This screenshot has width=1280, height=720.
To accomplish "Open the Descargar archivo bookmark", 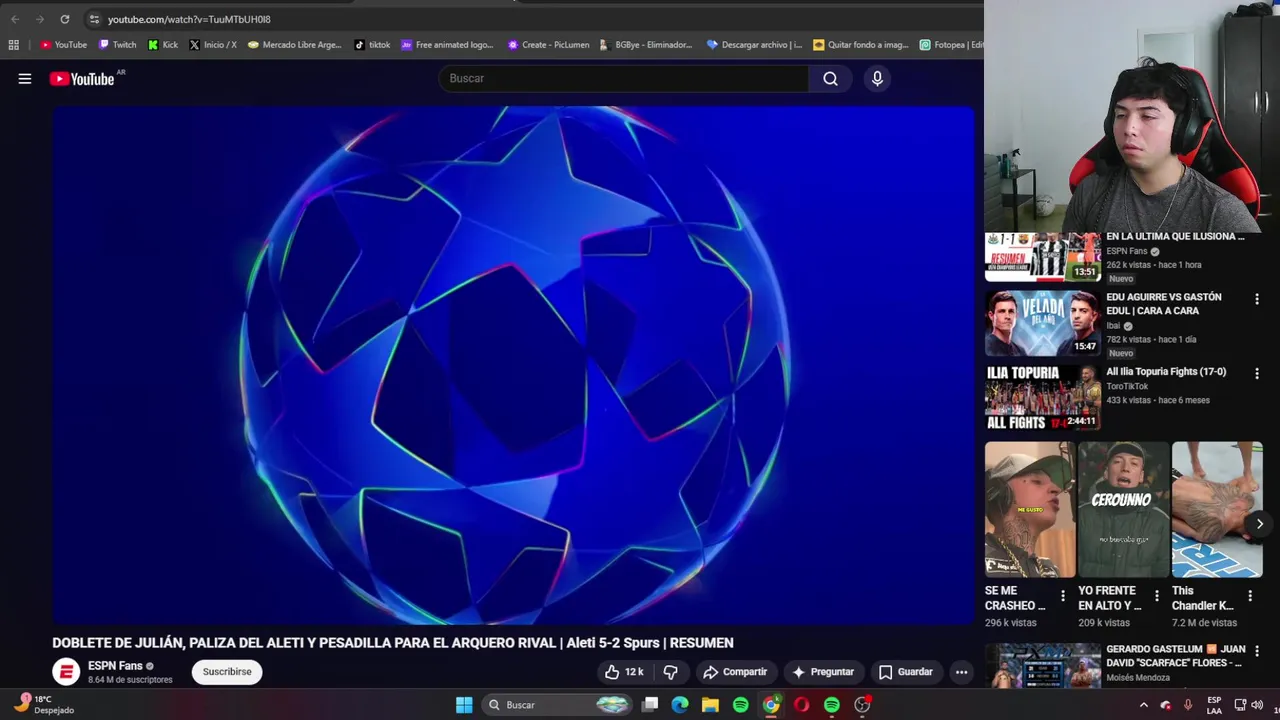I will coord(754,45).
